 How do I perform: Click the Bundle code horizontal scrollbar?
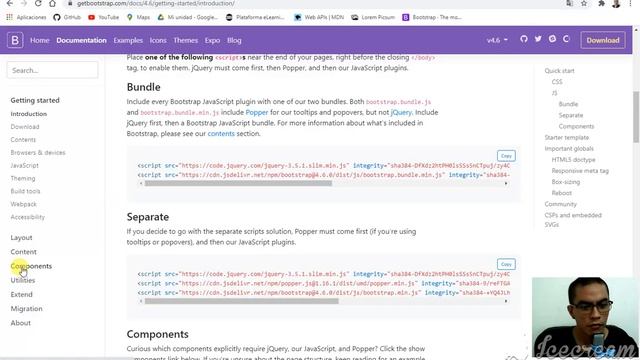point(238,184)
